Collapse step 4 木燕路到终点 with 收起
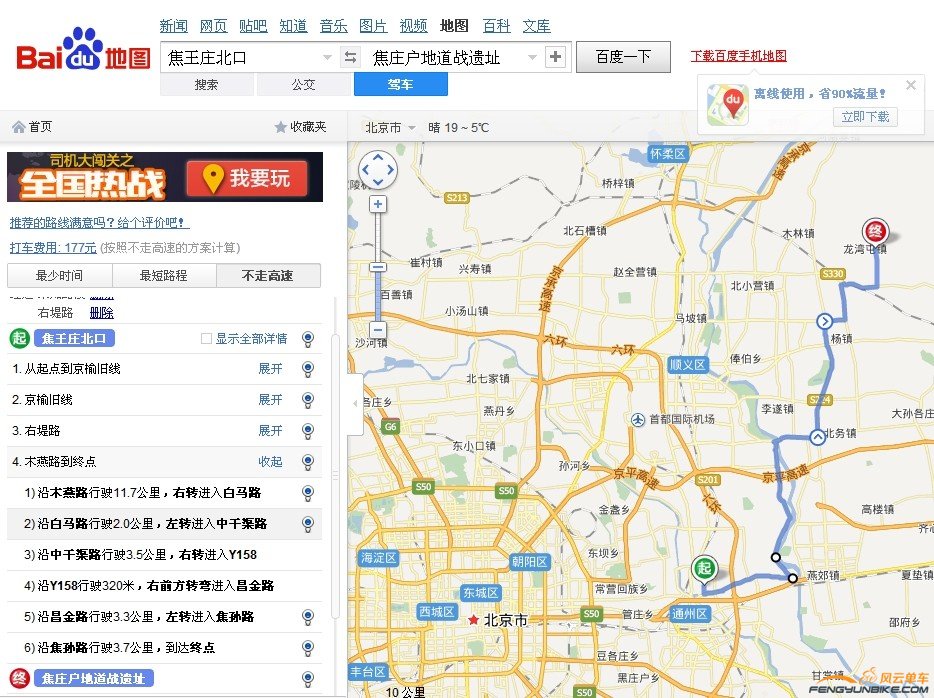The image size is (934, 698). tap(270, 462)
